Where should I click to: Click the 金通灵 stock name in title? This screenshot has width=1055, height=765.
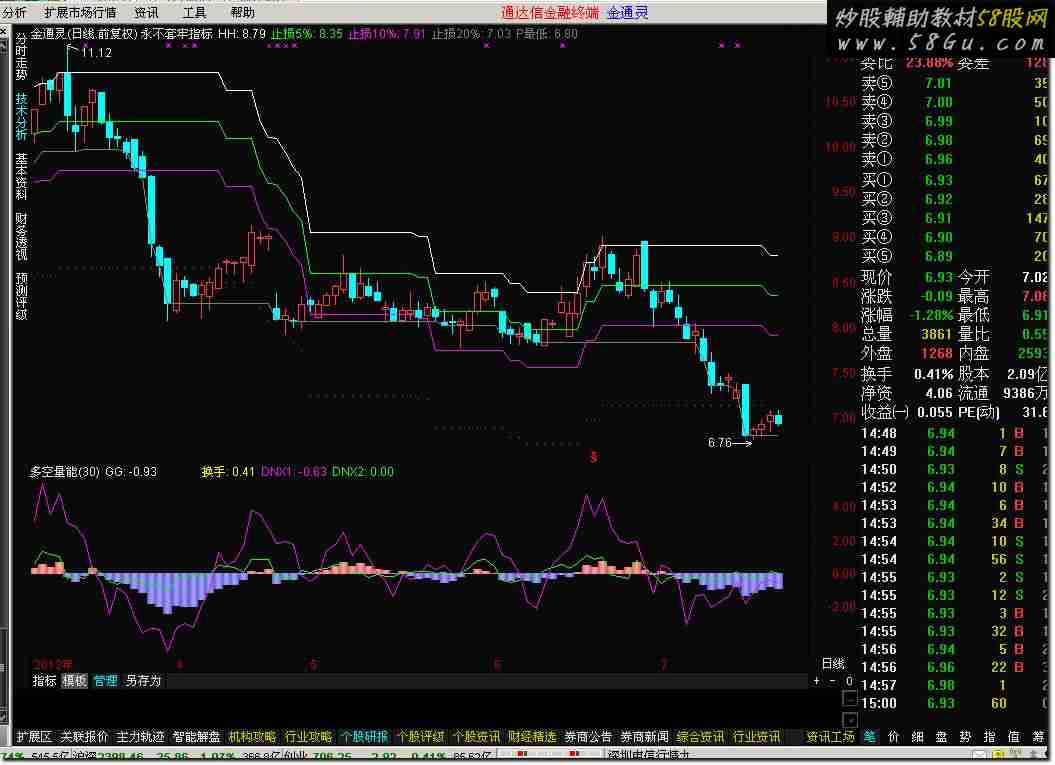(48, 34)
